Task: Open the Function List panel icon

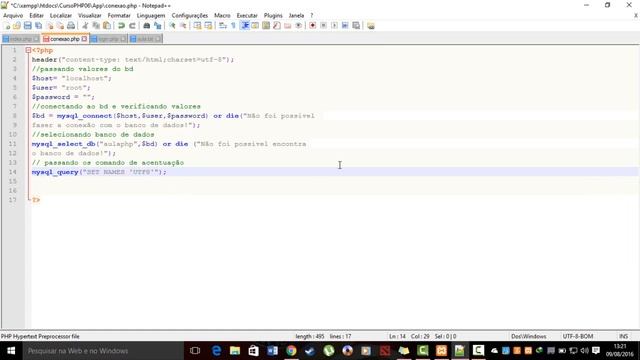Action: pyautogui.click(x=277, y=26)
